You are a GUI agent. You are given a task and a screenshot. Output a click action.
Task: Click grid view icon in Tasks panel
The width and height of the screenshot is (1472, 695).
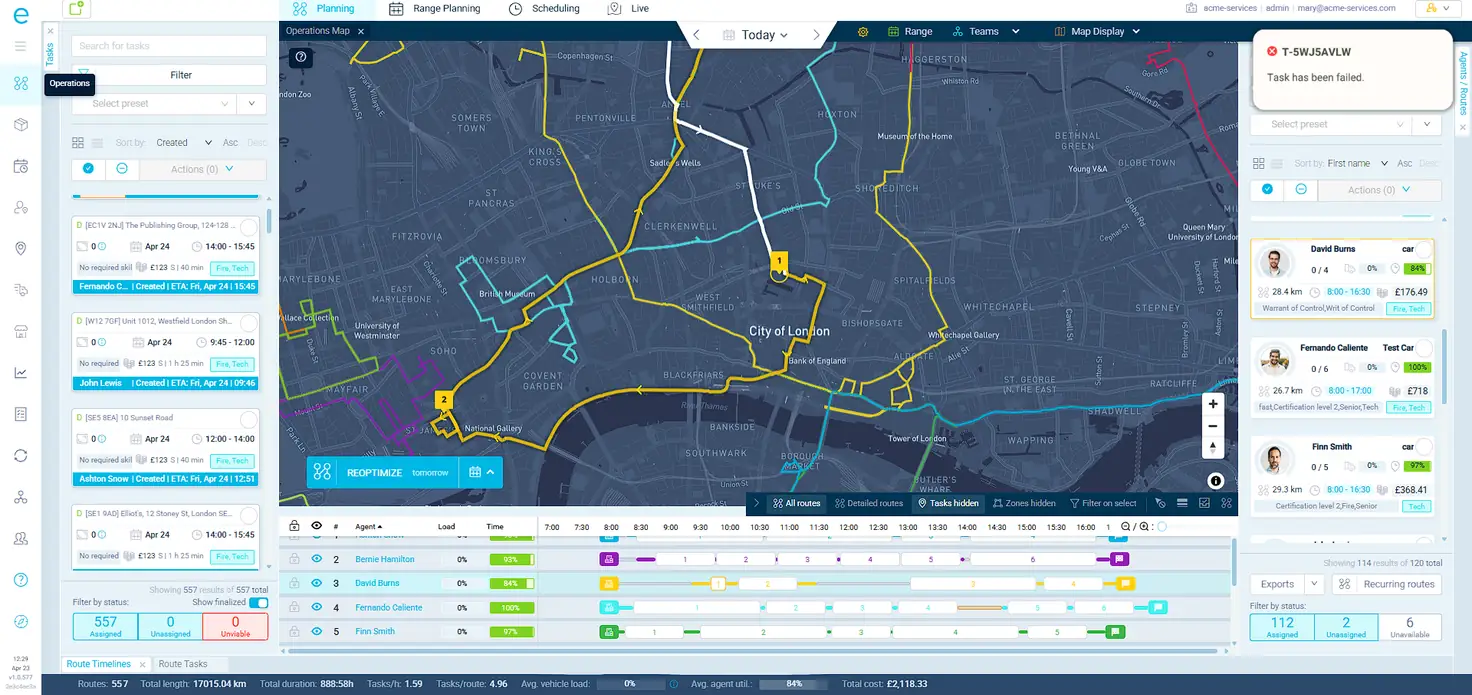click(78, 143)
